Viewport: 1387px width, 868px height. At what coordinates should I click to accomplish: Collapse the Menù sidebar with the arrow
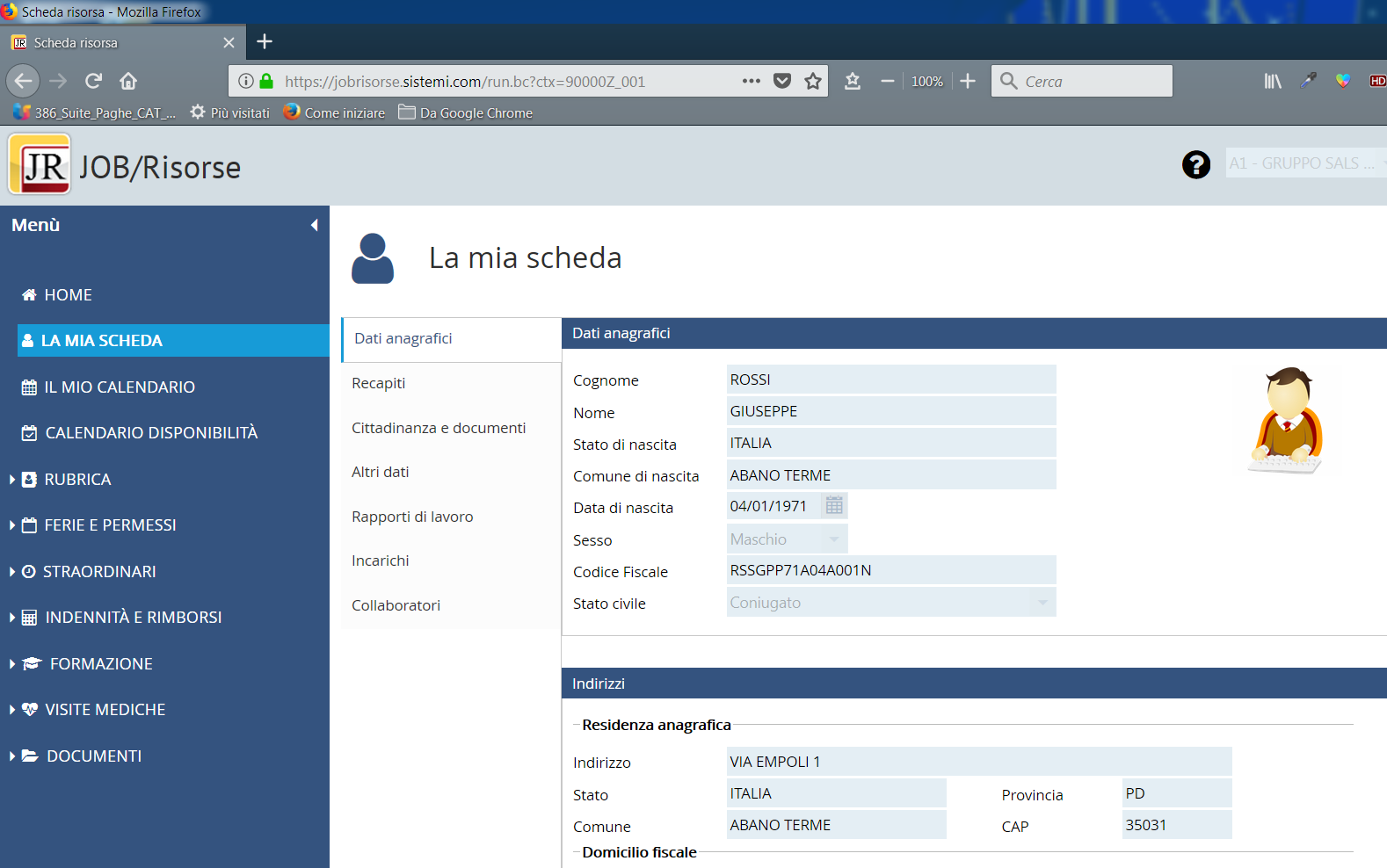coord(314,226)
